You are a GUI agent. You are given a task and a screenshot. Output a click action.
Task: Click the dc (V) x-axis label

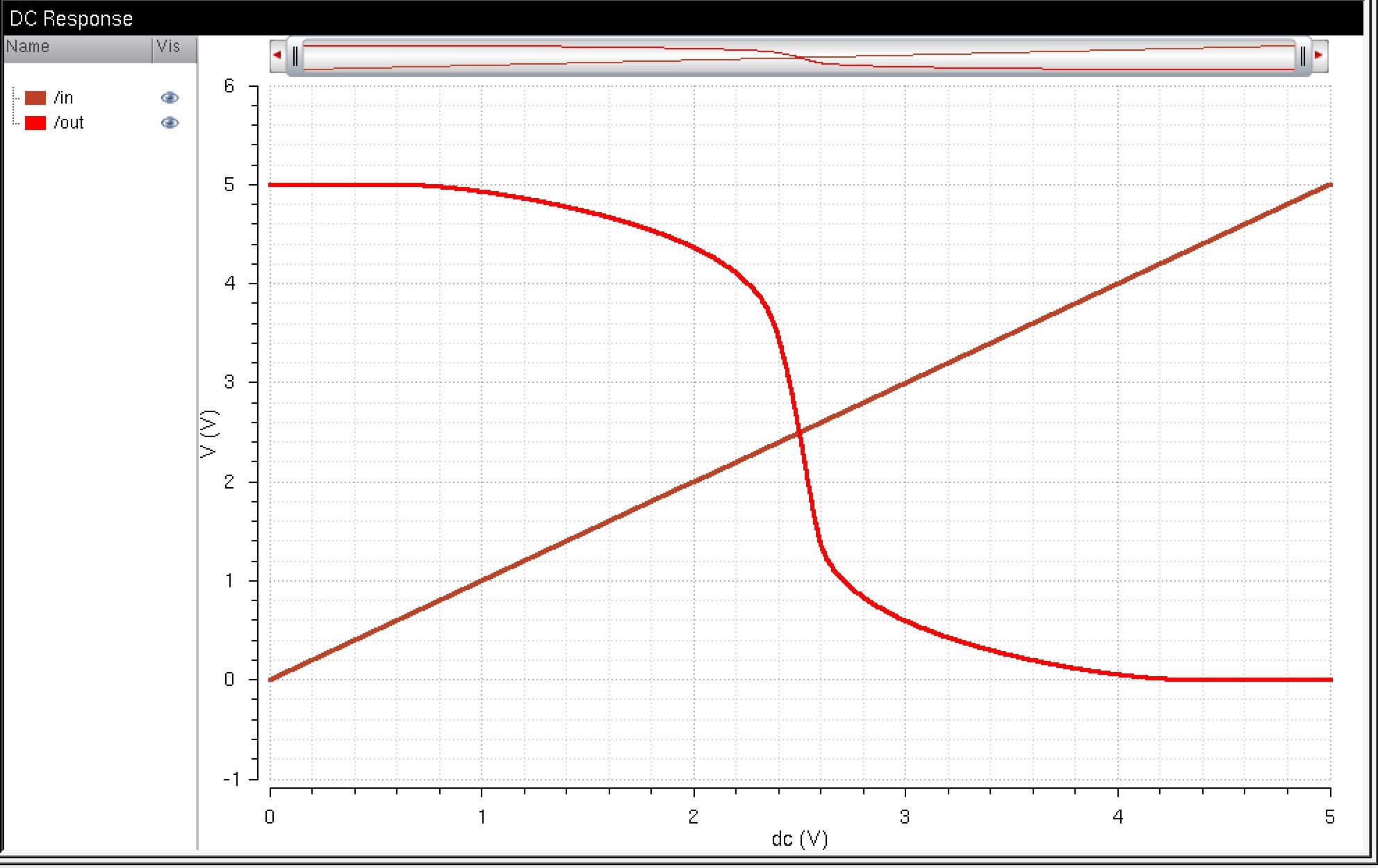click(x=800, y=840)
